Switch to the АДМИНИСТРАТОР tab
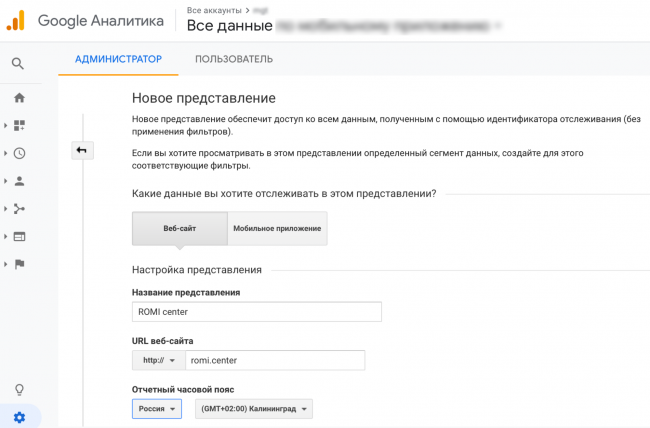 (x=118, y=60)
